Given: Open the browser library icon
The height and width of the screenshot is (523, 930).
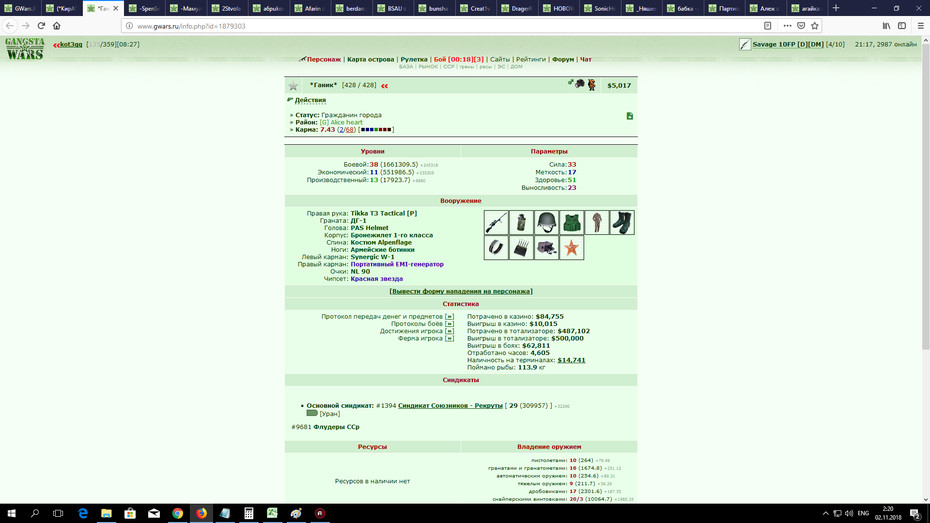Looking at the screenshot, I should pyautogui.click(x=886, y=25).
